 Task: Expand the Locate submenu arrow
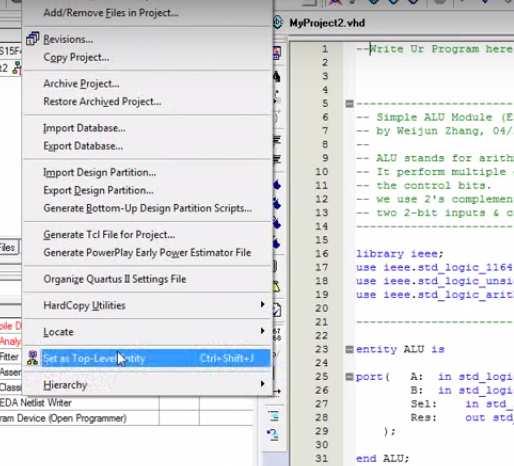click(263, 331)
